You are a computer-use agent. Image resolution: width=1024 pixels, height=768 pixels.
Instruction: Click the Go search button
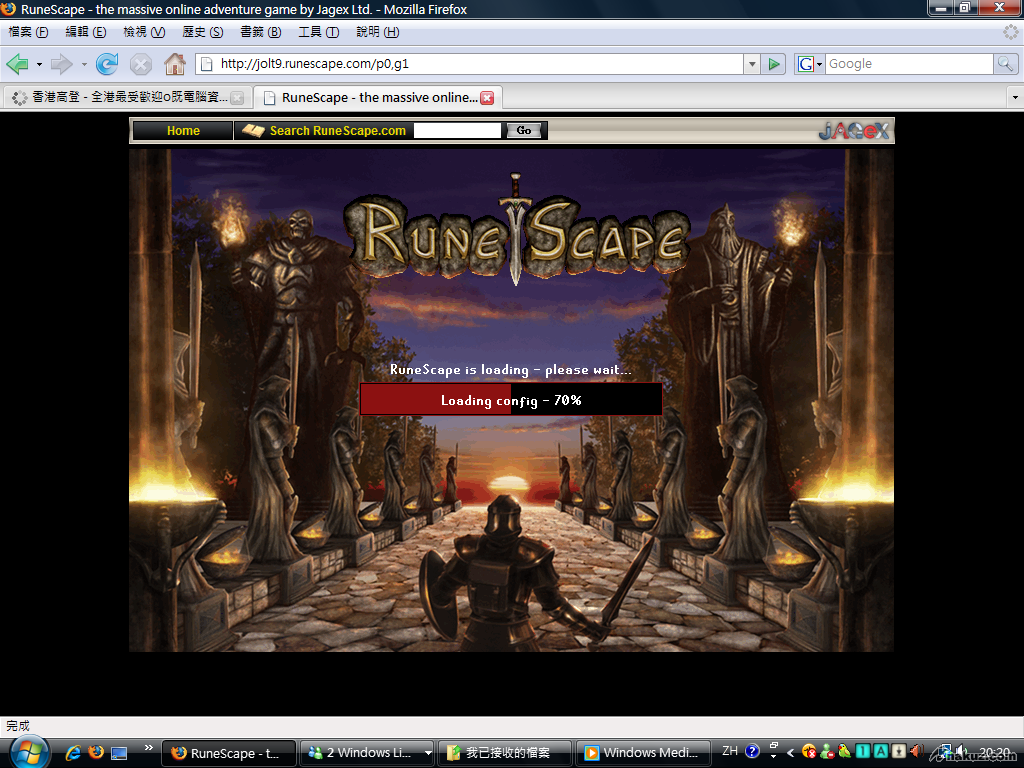tap(524, 131)
